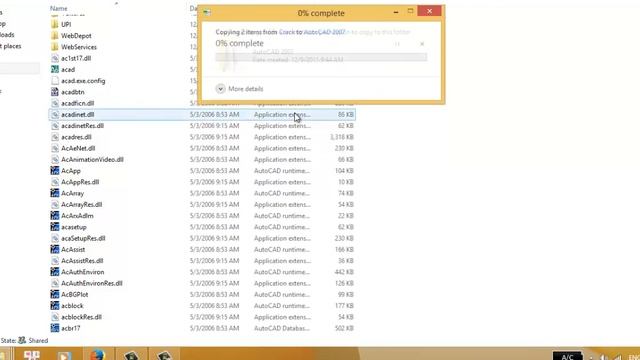640x360 pixels.
Task: Click the copy dialog title bar icon
Action: pos(207,13)
